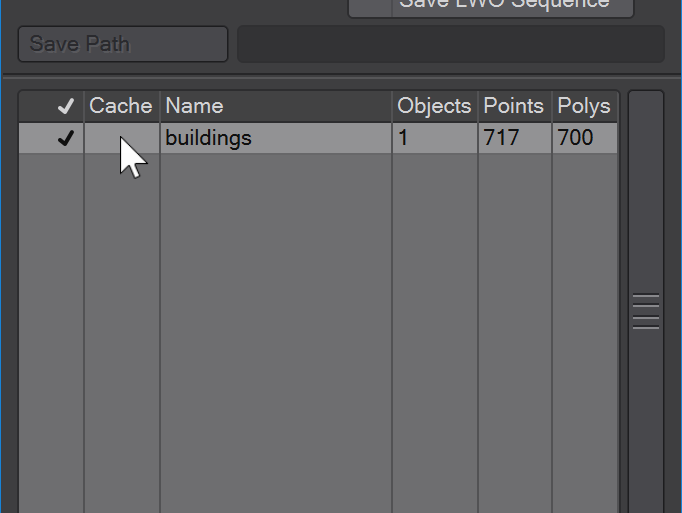Click the Objects column header
Viewport: 682px width, 513px height.
point(435,106)
